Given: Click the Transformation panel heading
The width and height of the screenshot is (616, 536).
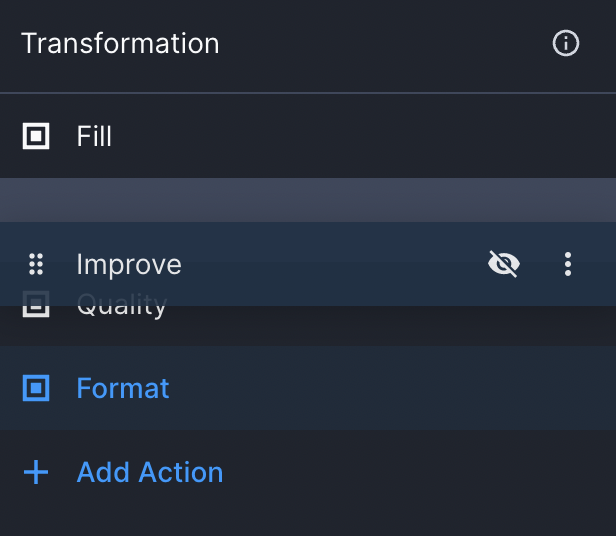Looking at the screenshot, I should pyautogui.click(x=120, y=43).
